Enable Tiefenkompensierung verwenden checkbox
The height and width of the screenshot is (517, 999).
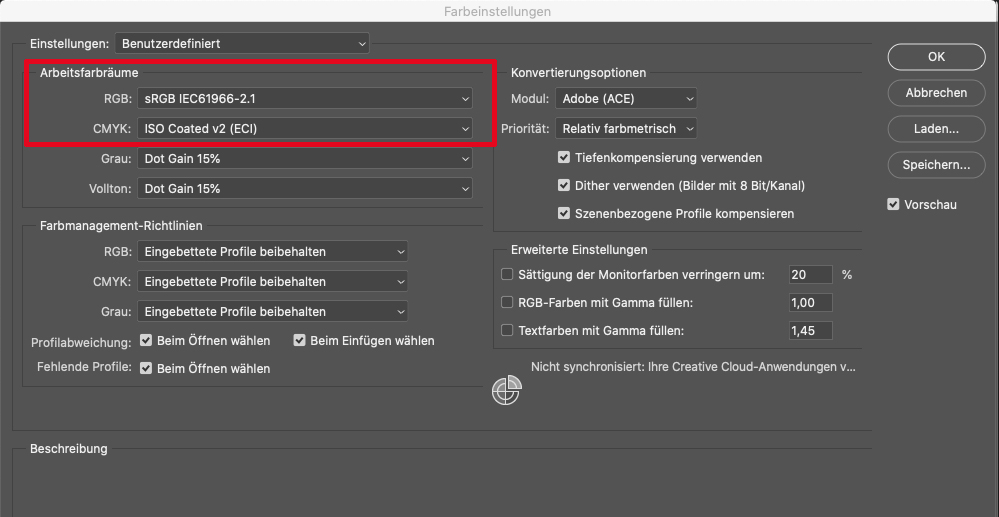[565, 158]
